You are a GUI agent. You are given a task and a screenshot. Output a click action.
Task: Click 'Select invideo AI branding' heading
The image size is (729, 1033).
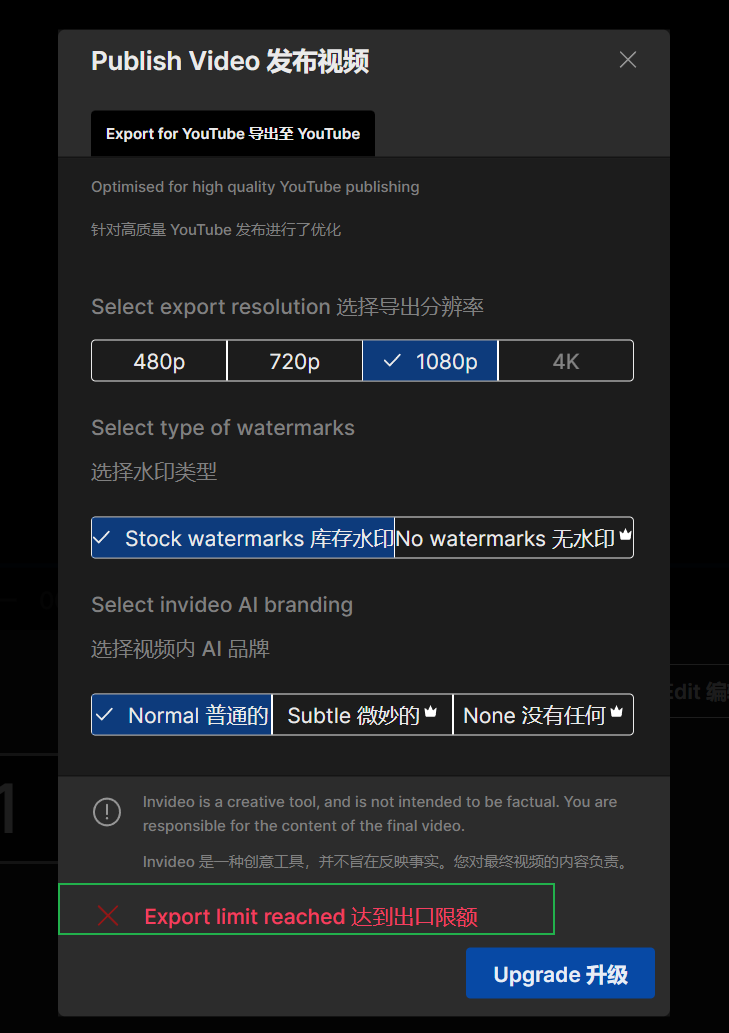point(222,605)
